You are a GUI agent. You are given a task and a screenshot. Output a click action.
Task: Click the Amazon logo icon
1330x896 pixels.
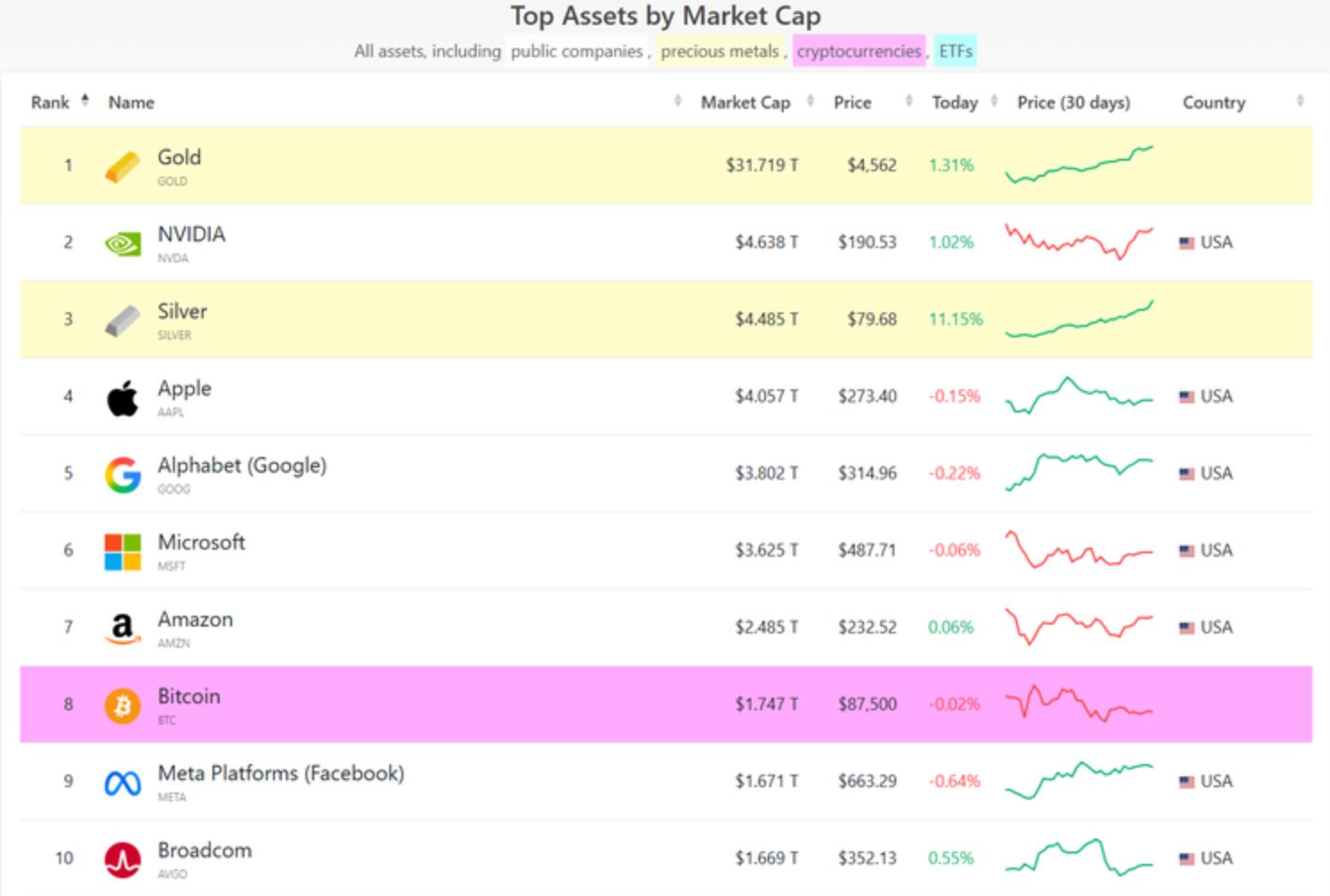[124, 627]
